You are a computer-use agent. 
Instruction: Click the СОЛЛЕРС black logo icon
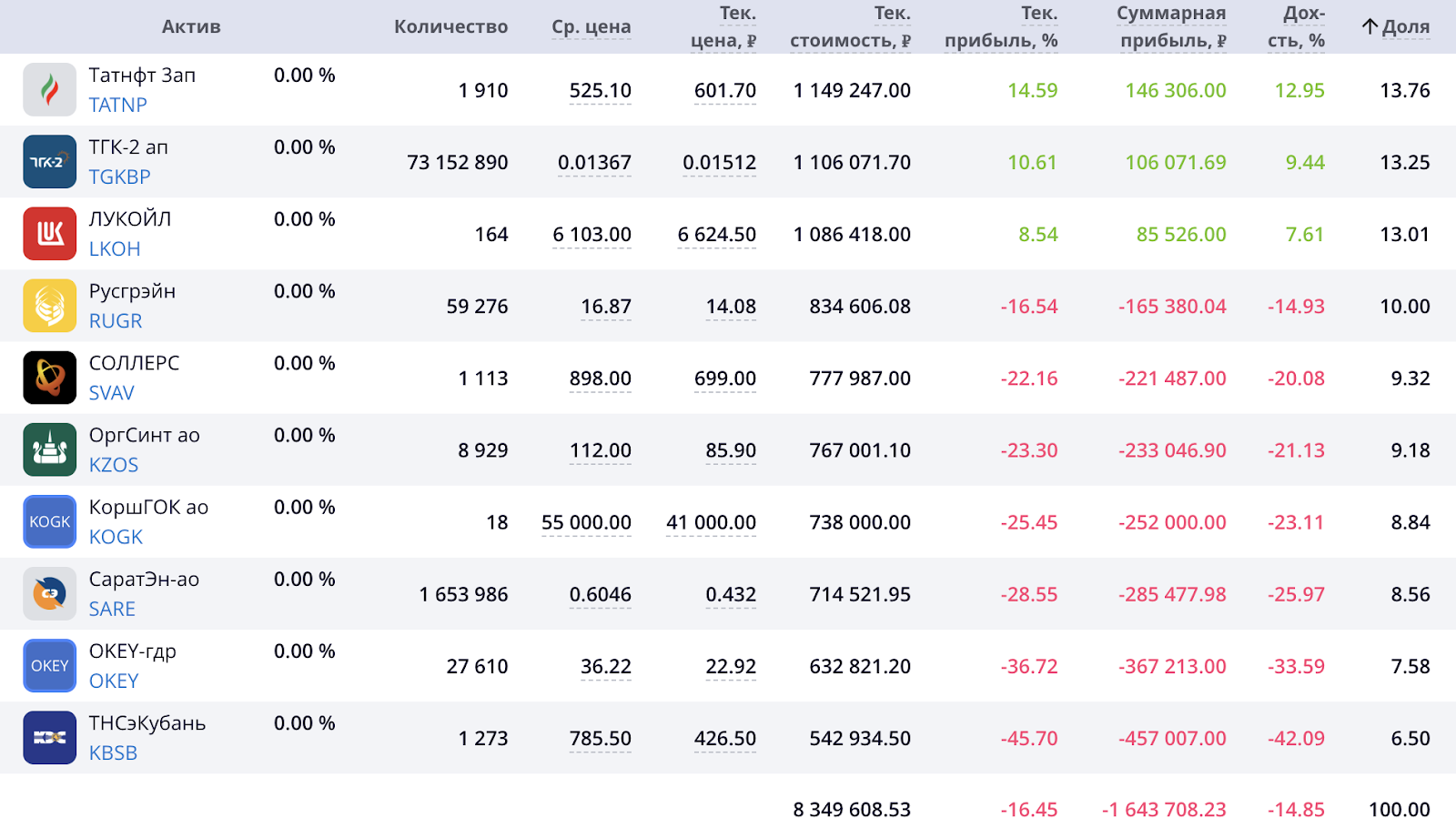click(x=49, y=378)
